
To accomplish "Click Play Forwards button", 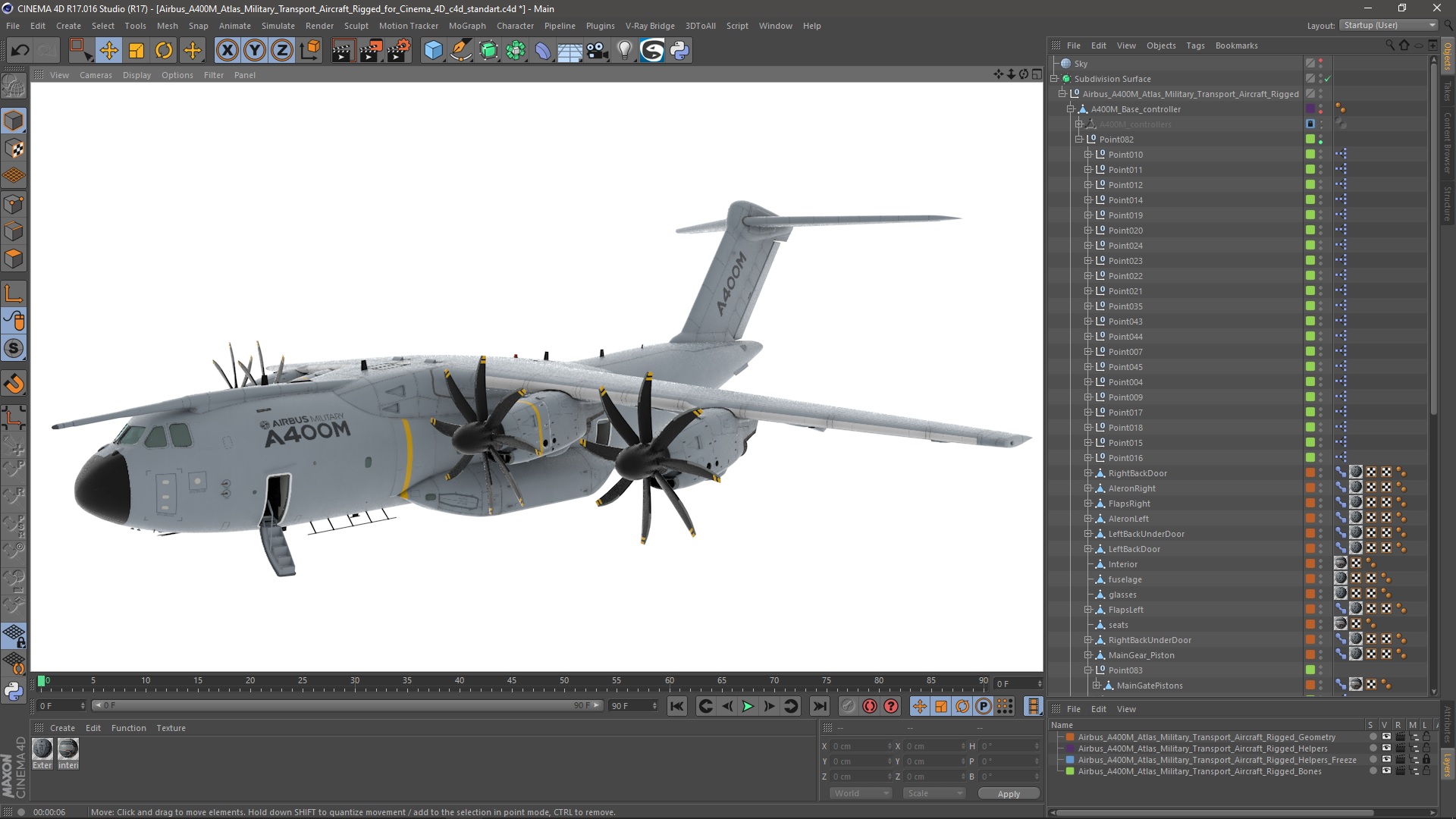I will click(748, 706).
